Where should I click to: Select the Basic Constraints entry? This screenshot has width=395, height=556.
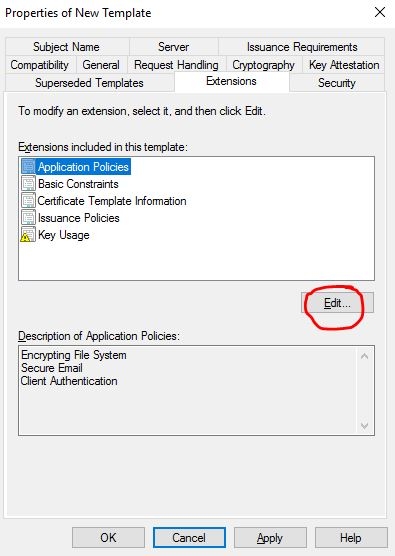pos(78,184)
